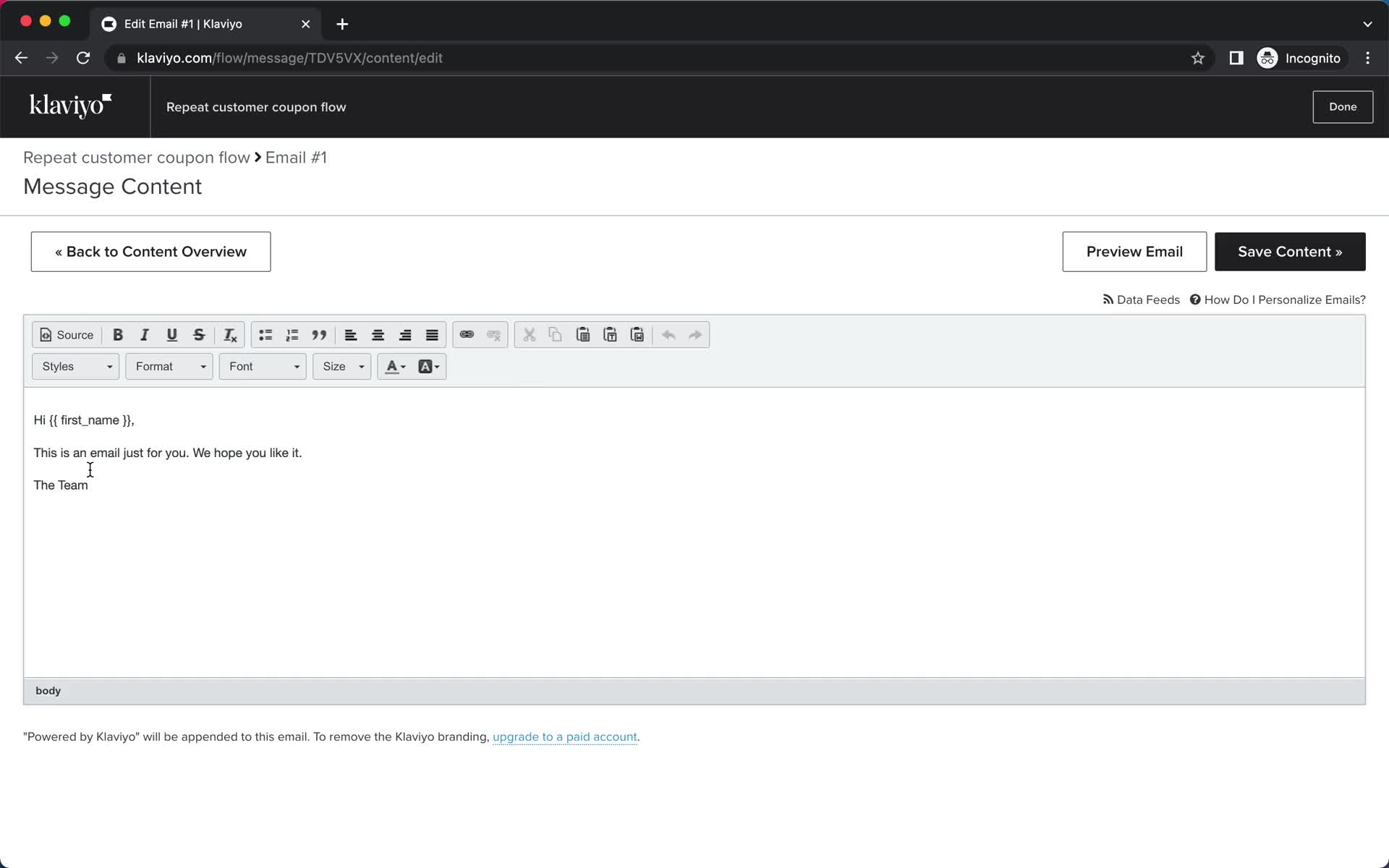Enable italic text formatting

(x=144, y=335)
